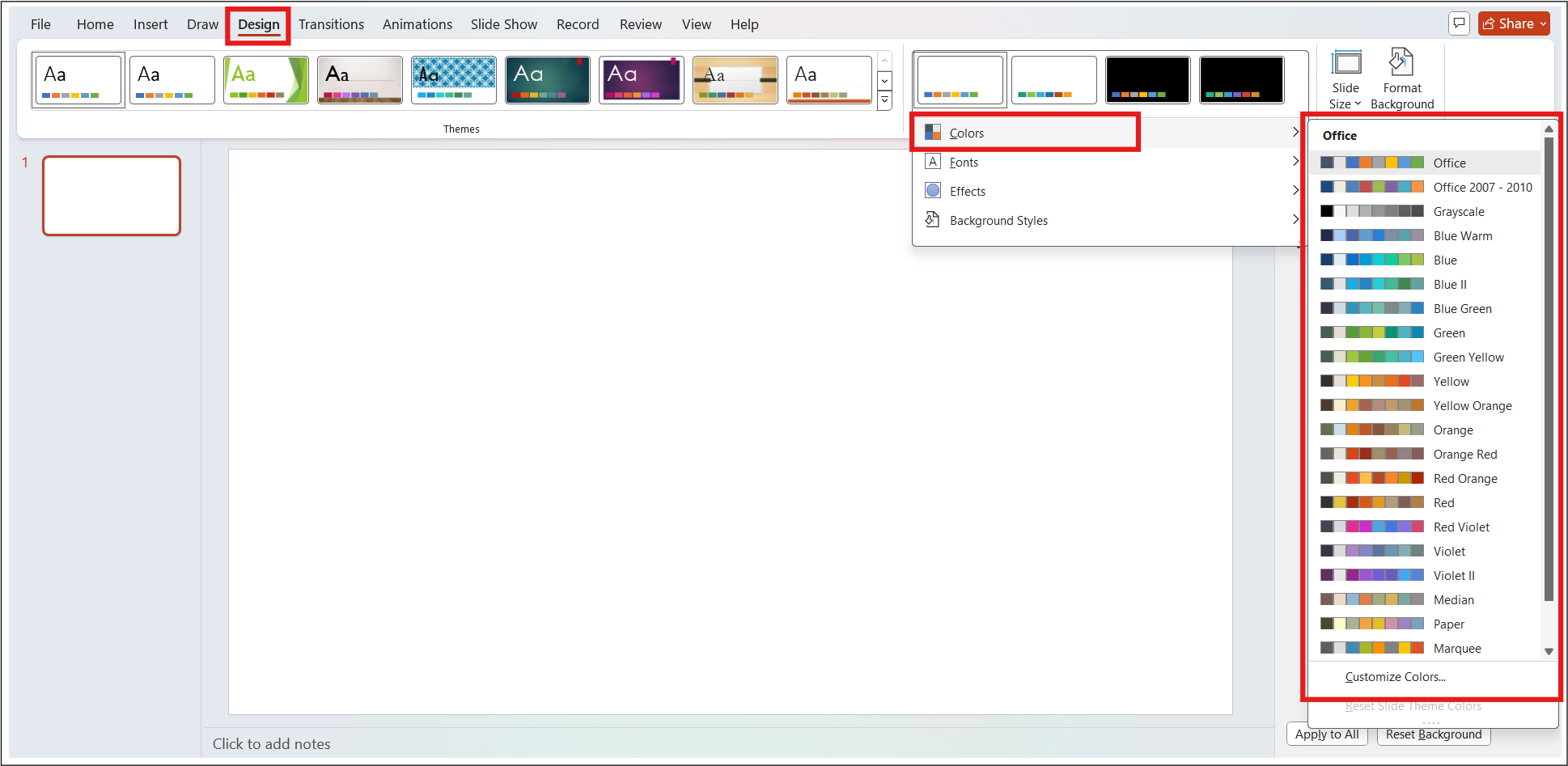This screenshot has height=766, width=1568.
Task: Select slide 1 thumbnail in the pane
Action: pyautogui.click(x=111, y=196)
